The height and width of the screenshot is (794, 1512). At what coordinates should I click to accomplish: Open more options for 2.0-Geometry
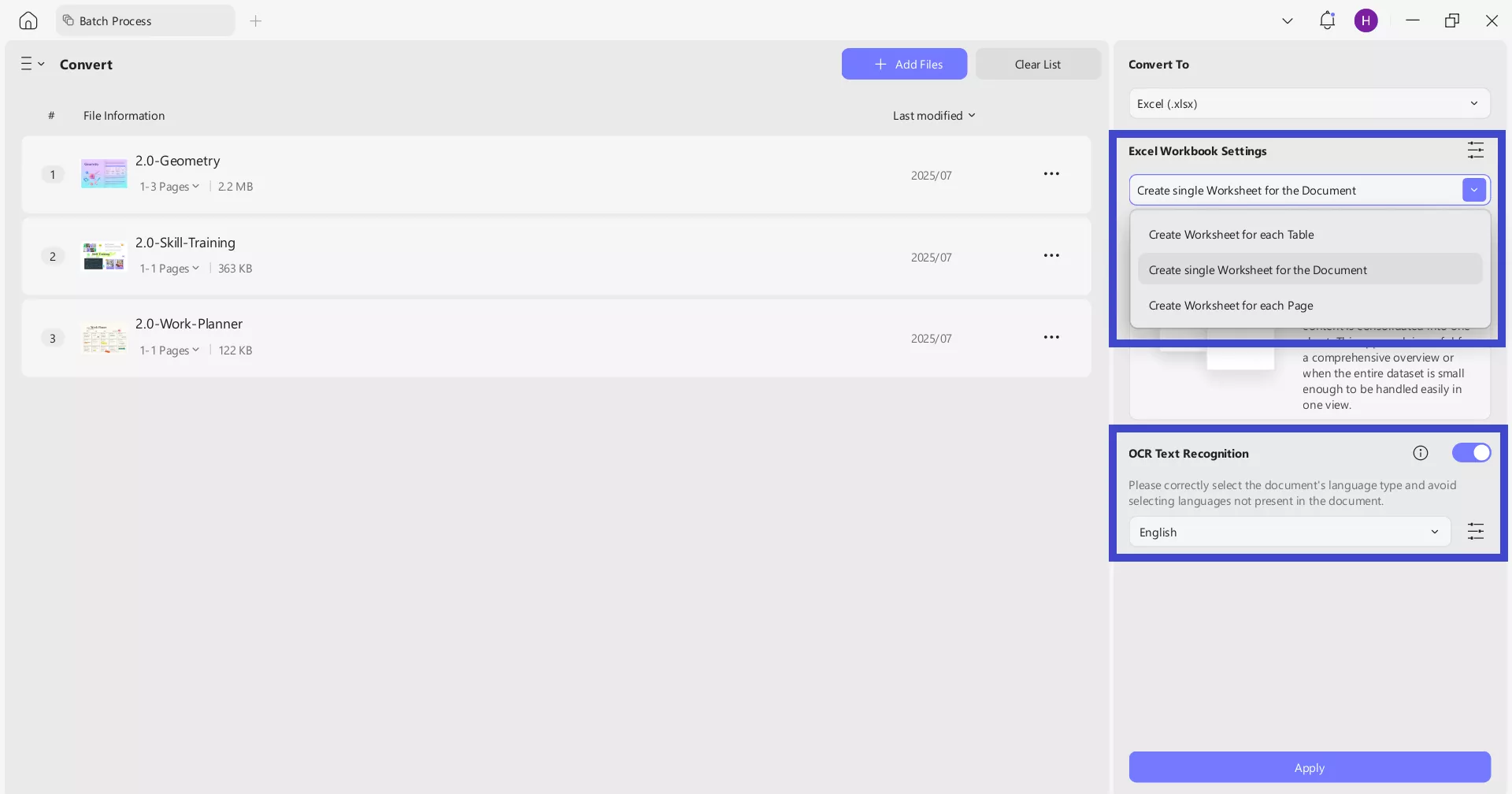1051,174
